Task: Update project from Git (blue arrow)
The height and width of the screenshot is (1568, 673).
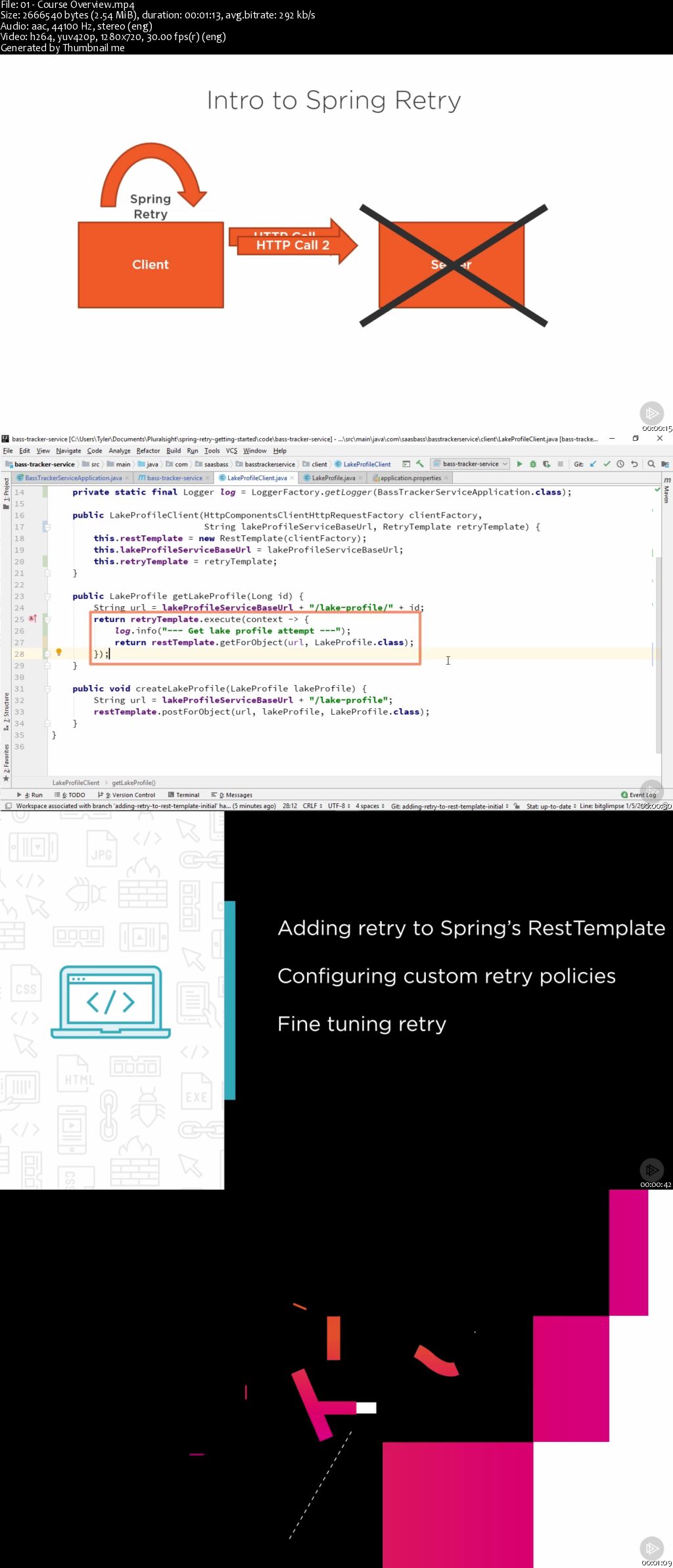Action: coord(593,464)
